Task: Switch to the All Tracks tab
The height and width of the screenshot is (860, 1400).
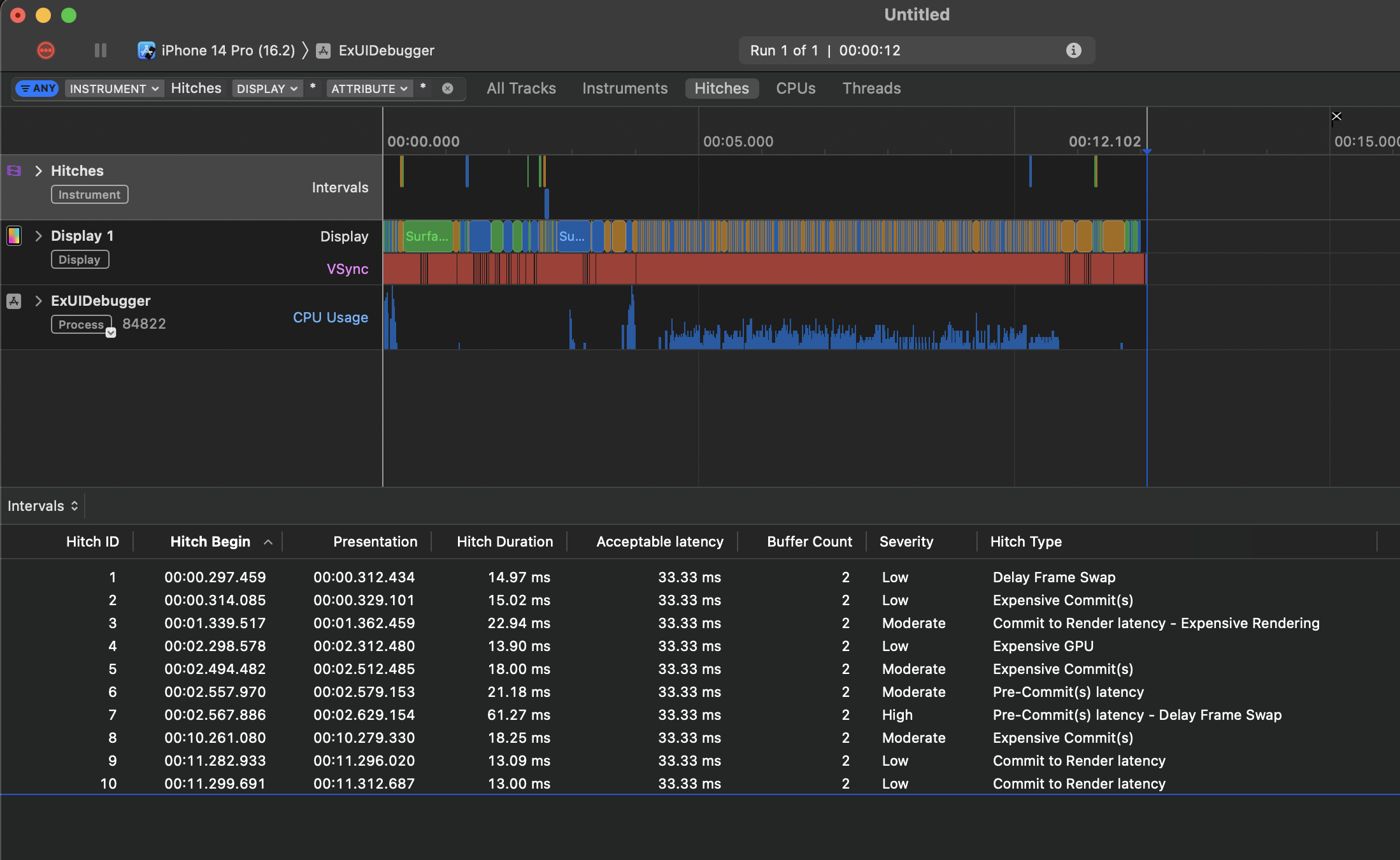Action: tap(521, 89)
